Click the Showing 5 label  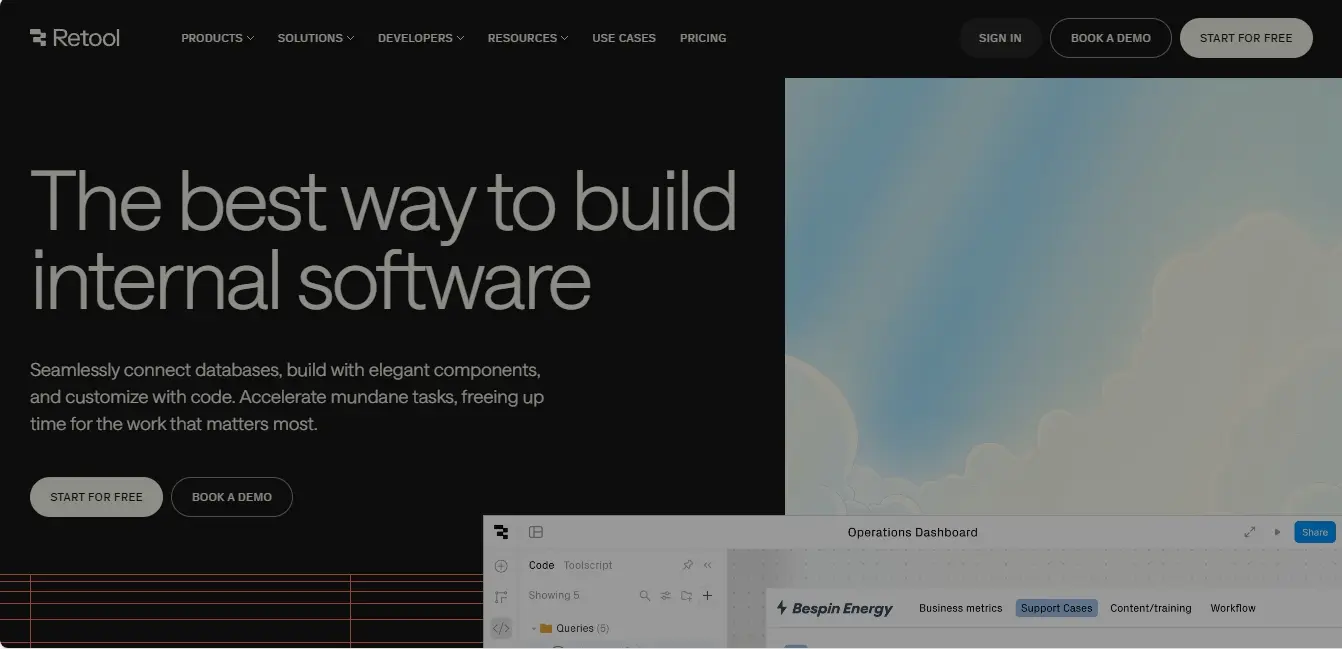(554, 595)
